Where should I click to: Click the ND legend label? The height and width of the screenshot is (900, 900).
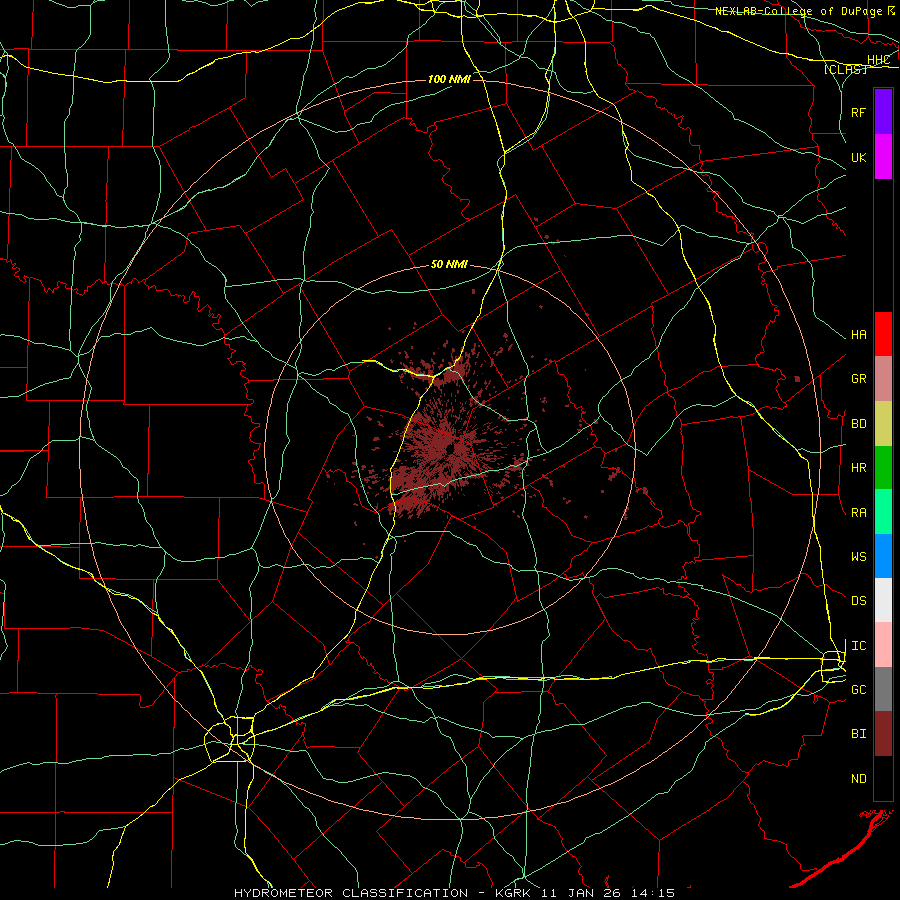(x=859, y=779)
